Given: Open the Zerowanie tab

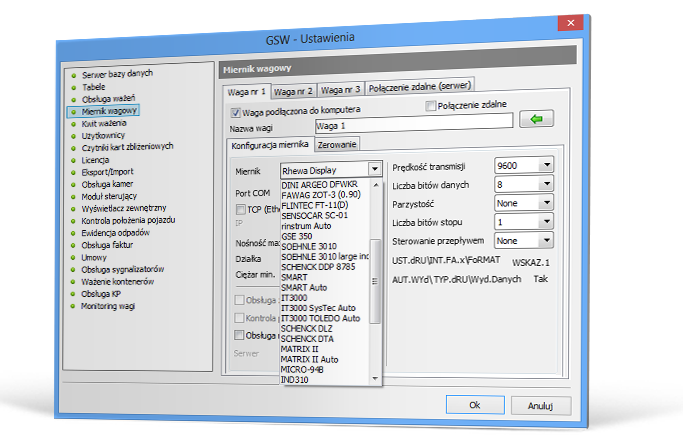Looking at the screenshot, I should [x=336, y=145].
